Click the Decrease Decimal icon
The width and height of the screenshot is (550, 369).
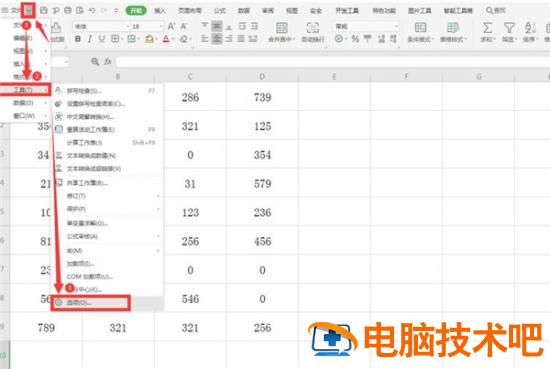click(394, 39)
